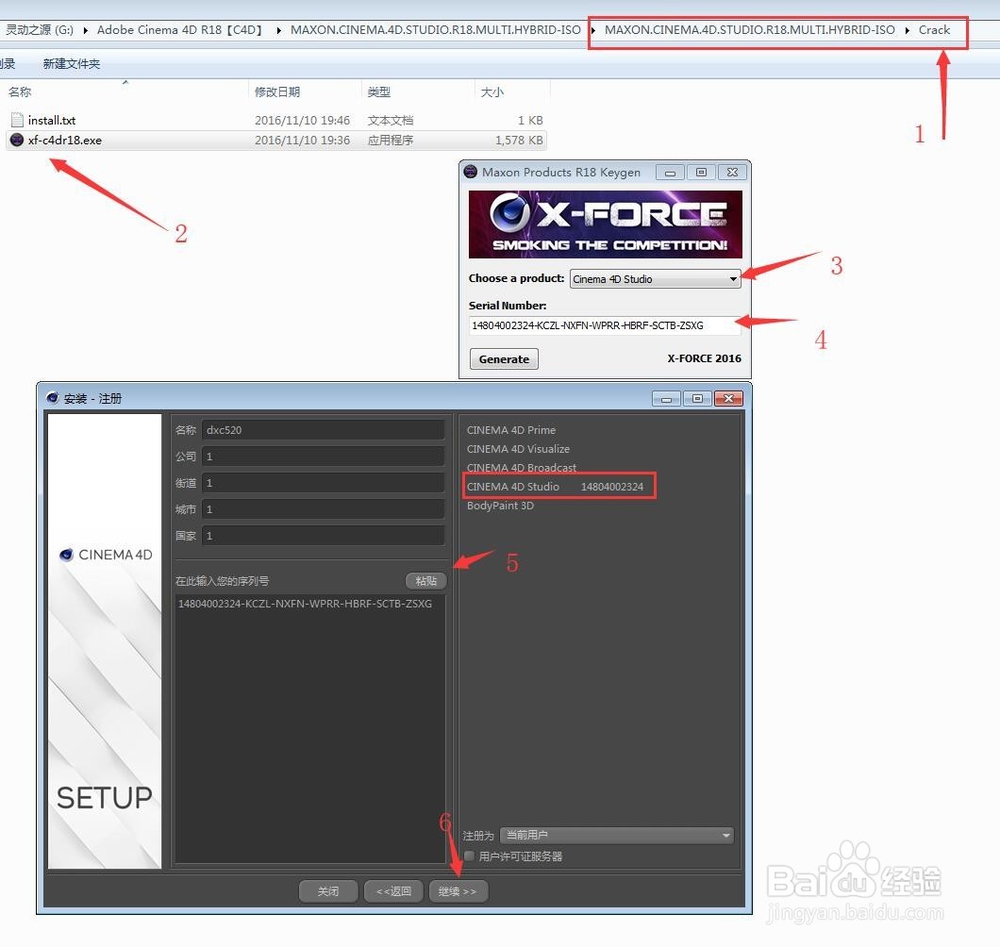Go to Adobe Cinema 4D R18【C4D】 breadcrumb

181,30
